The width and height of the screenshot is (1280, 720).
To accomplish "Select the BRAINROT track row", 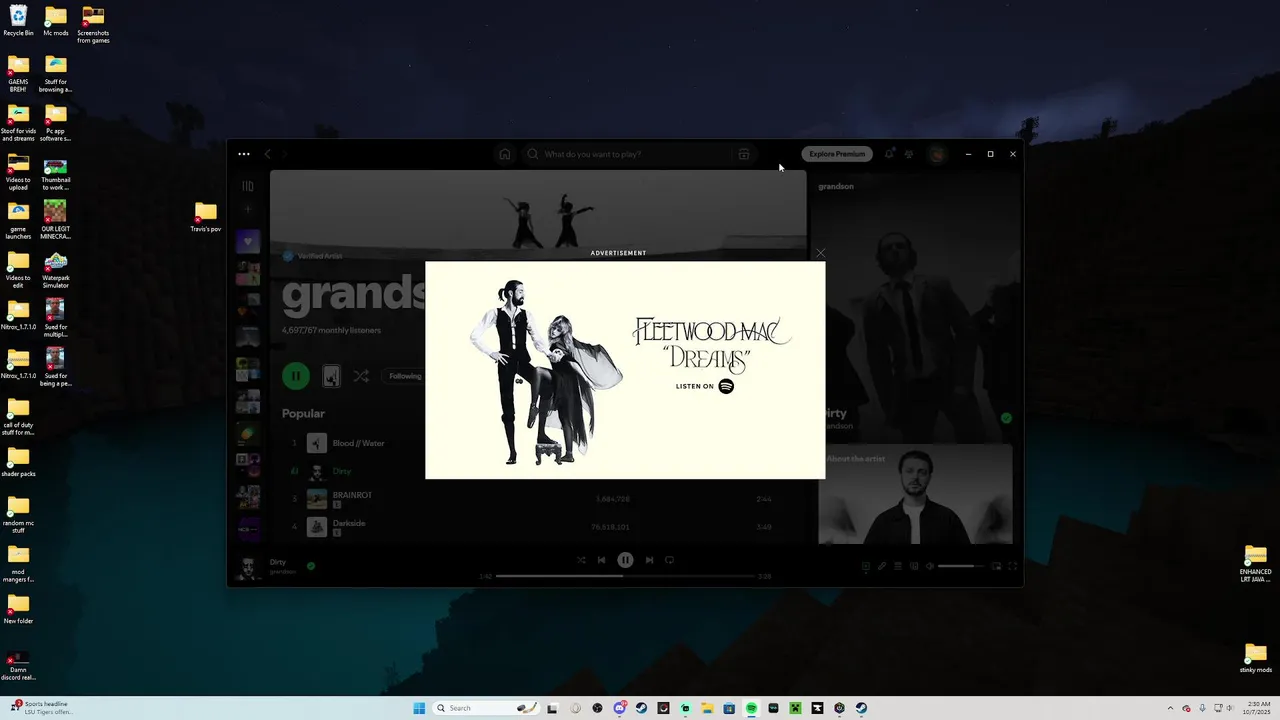I will pos(540,498).
